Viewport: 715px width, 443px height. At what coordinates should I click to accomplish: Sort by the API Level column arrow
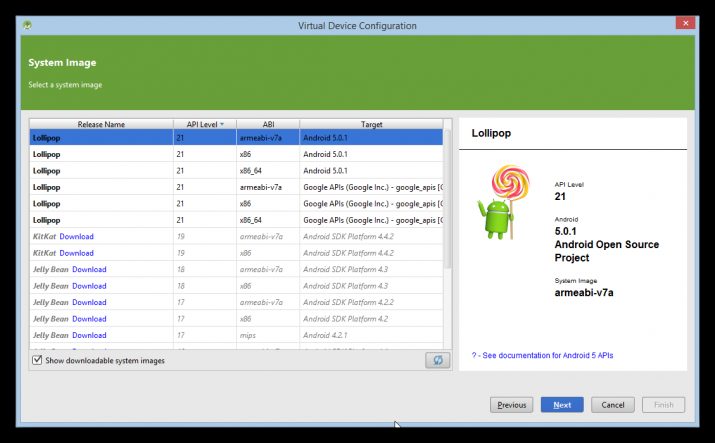click(222, 124)
